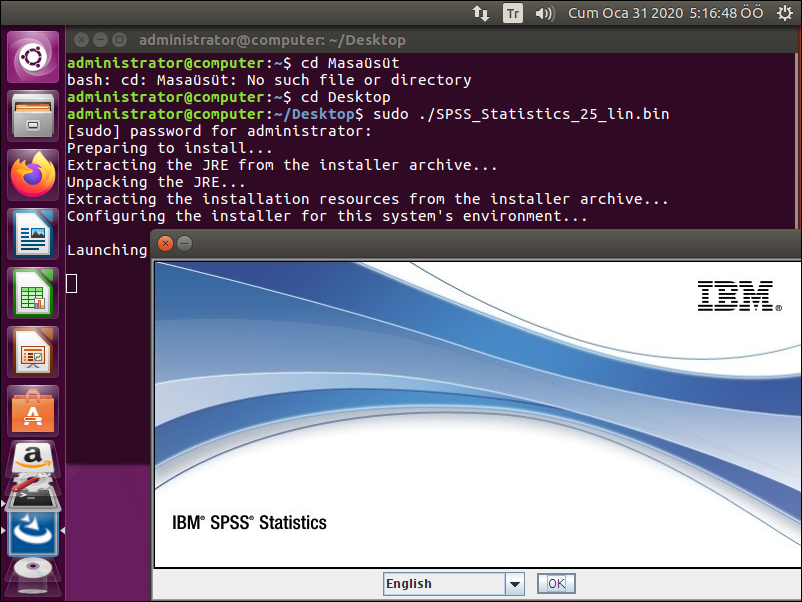The height and width of the screenshot is (602, 802).
Task: Maximize the terminal window
Action: 119,39
